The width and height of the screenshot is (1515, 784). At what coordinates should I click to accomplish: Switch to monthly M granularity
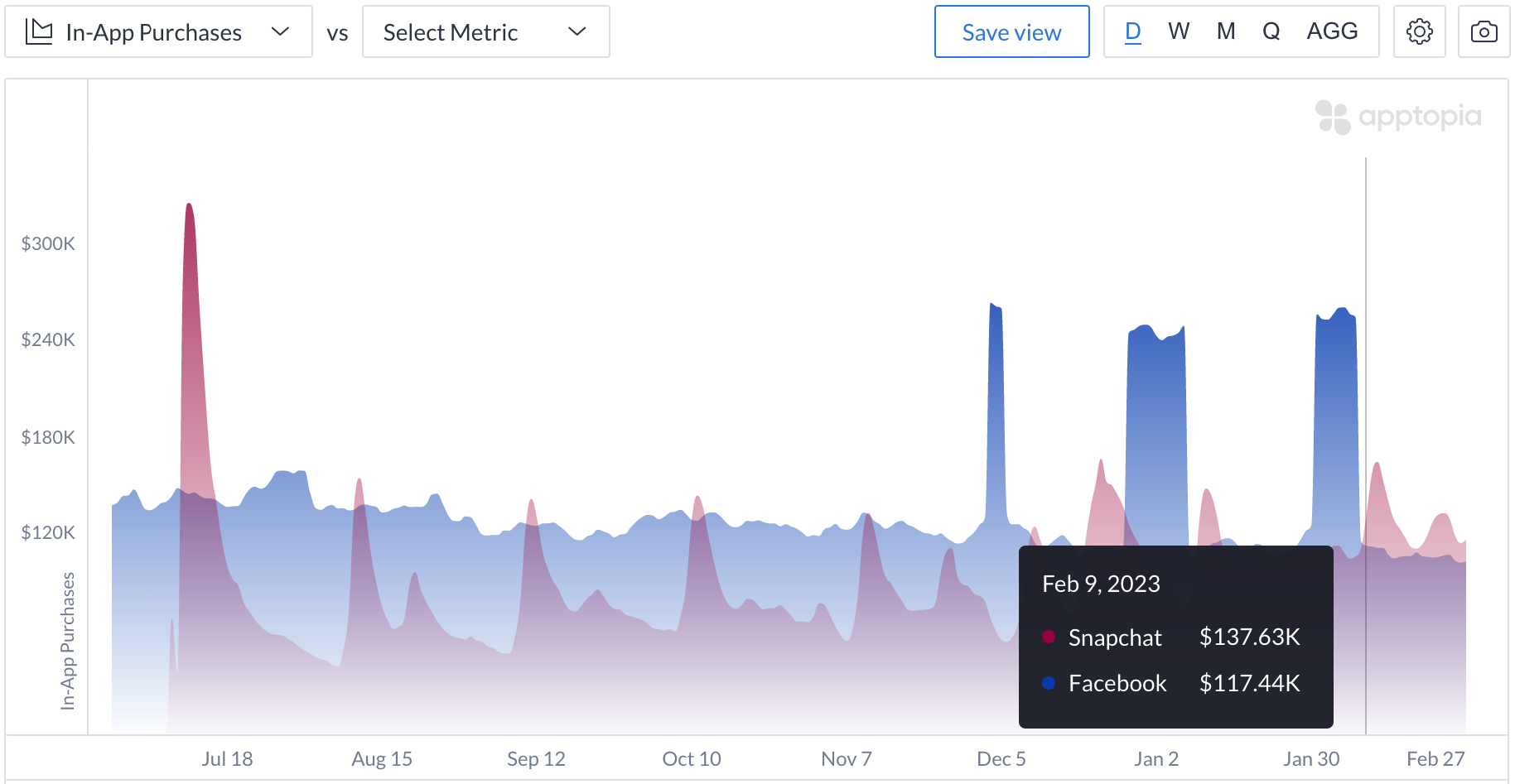pos(1226,31)
